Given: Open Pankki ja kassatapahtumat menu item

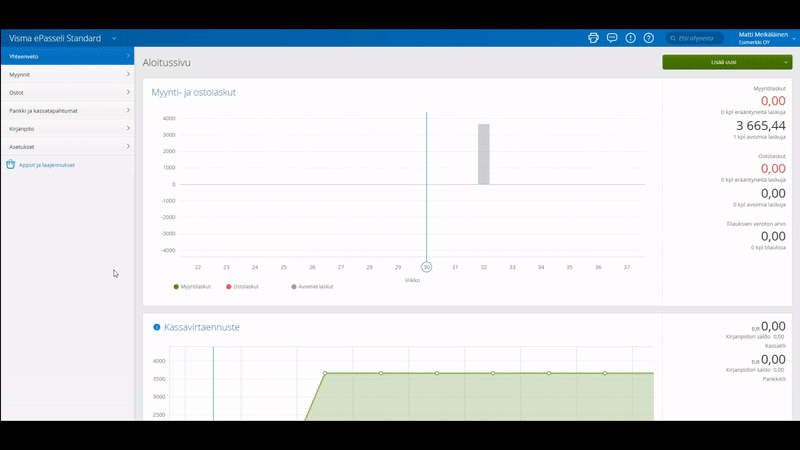Looking at the screenshot, I should (x=67, y=110).
